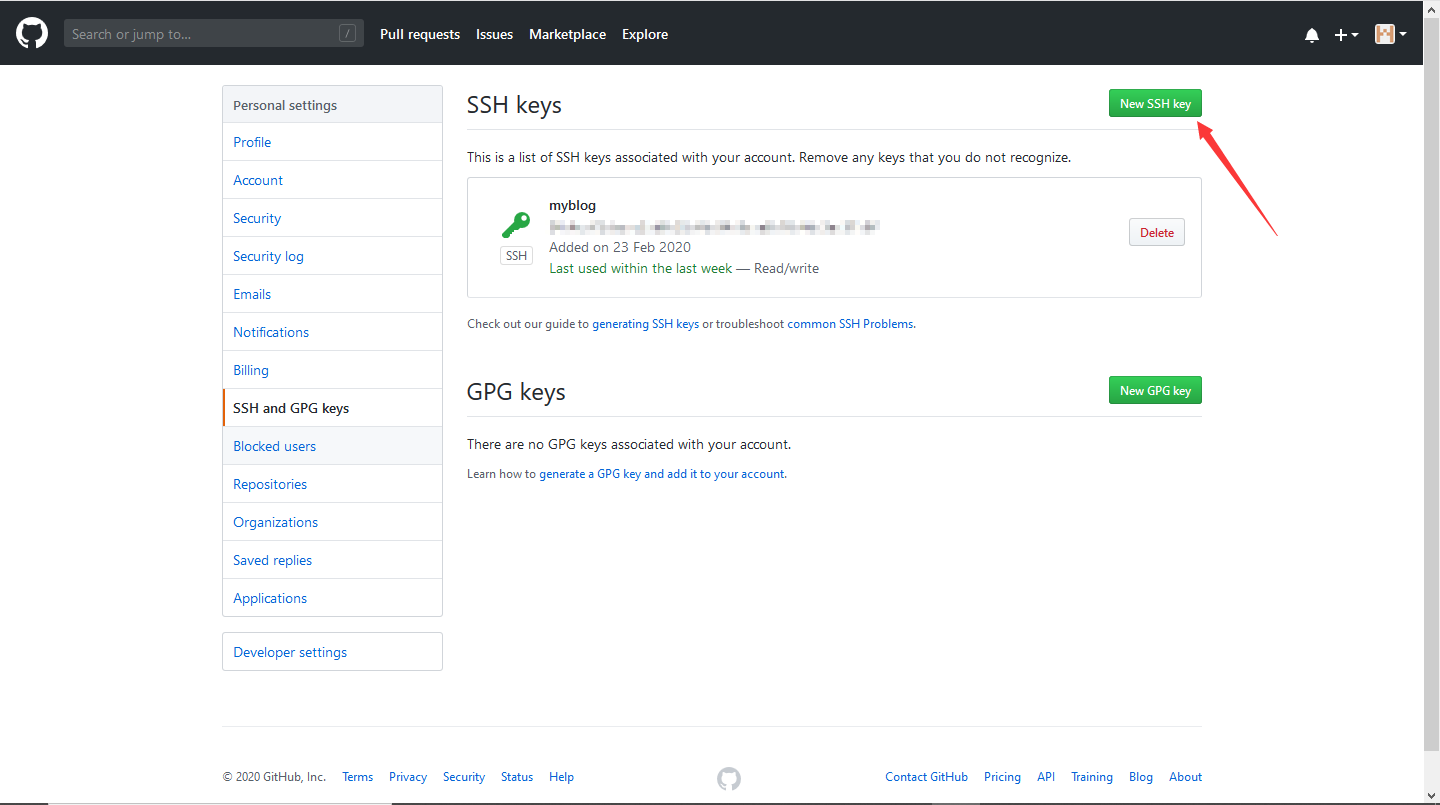Open Repositories settings in sidebar
Image resolution: width=1440 pixels, height=805 pixels.
[x=332, y=484]
